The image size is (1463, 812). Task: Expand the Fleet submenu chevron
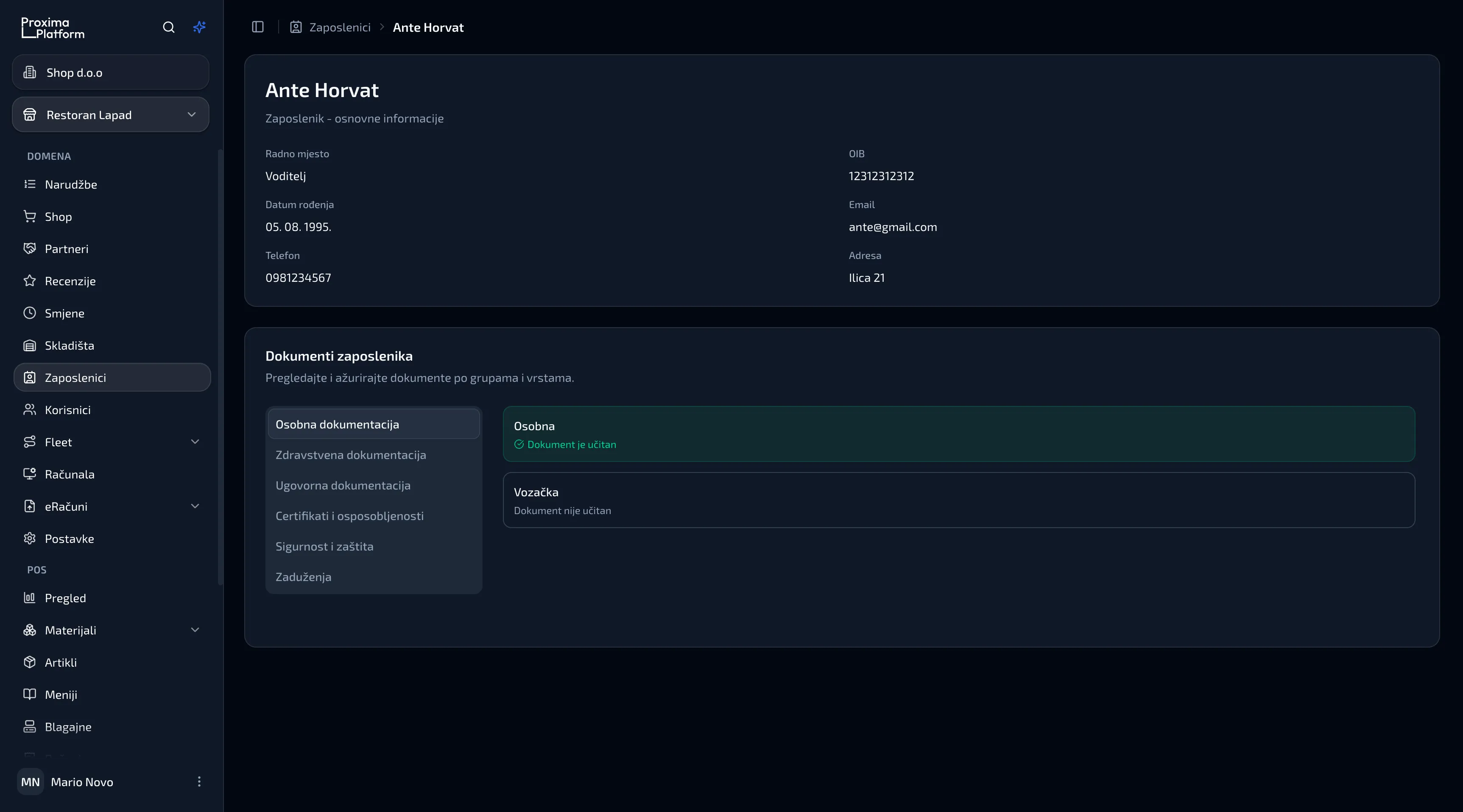(195, 442)
